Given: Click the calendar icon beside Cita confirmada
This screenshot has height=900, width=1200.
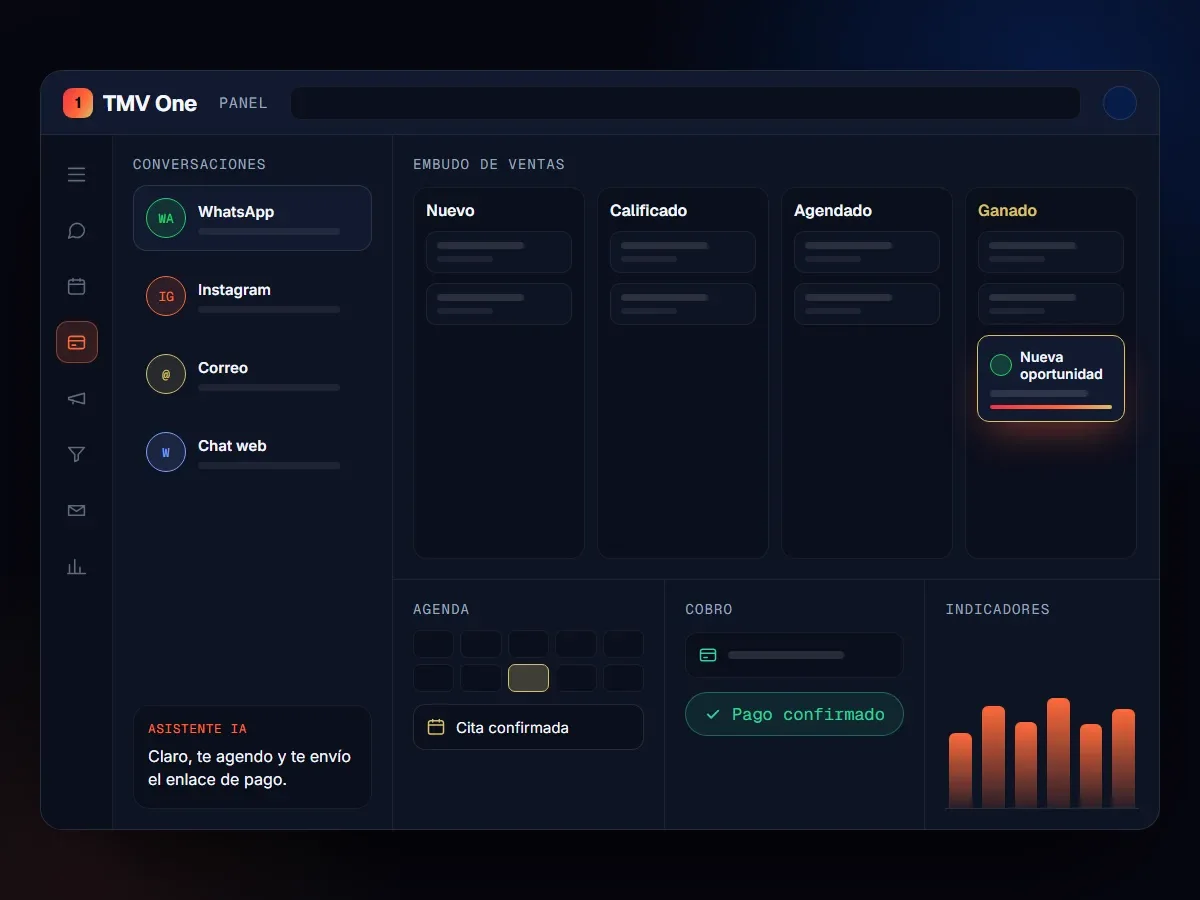Looking at the screenshot, I should (436, 727).
